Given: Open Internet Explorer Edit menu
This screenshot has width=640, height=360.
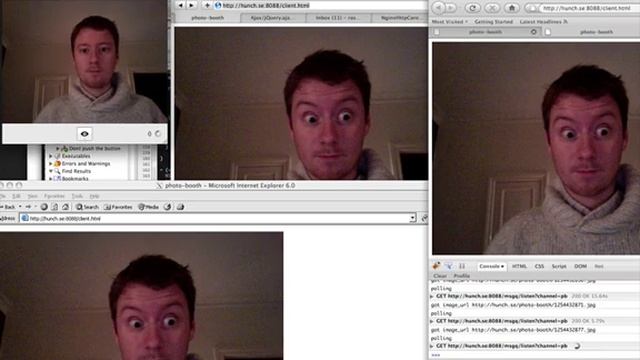Looking at the screenshot, I should point(16,196).
